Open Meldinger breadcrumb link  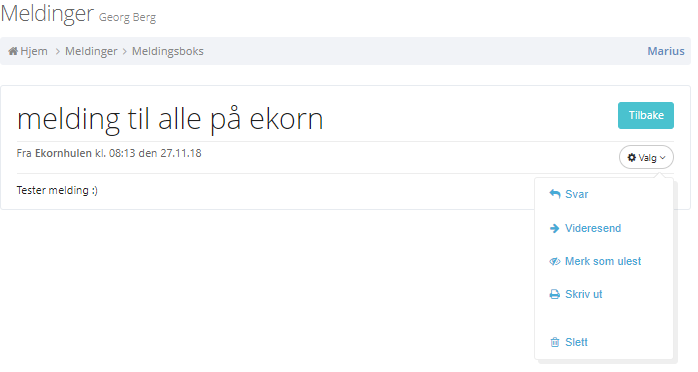point(91,51)
